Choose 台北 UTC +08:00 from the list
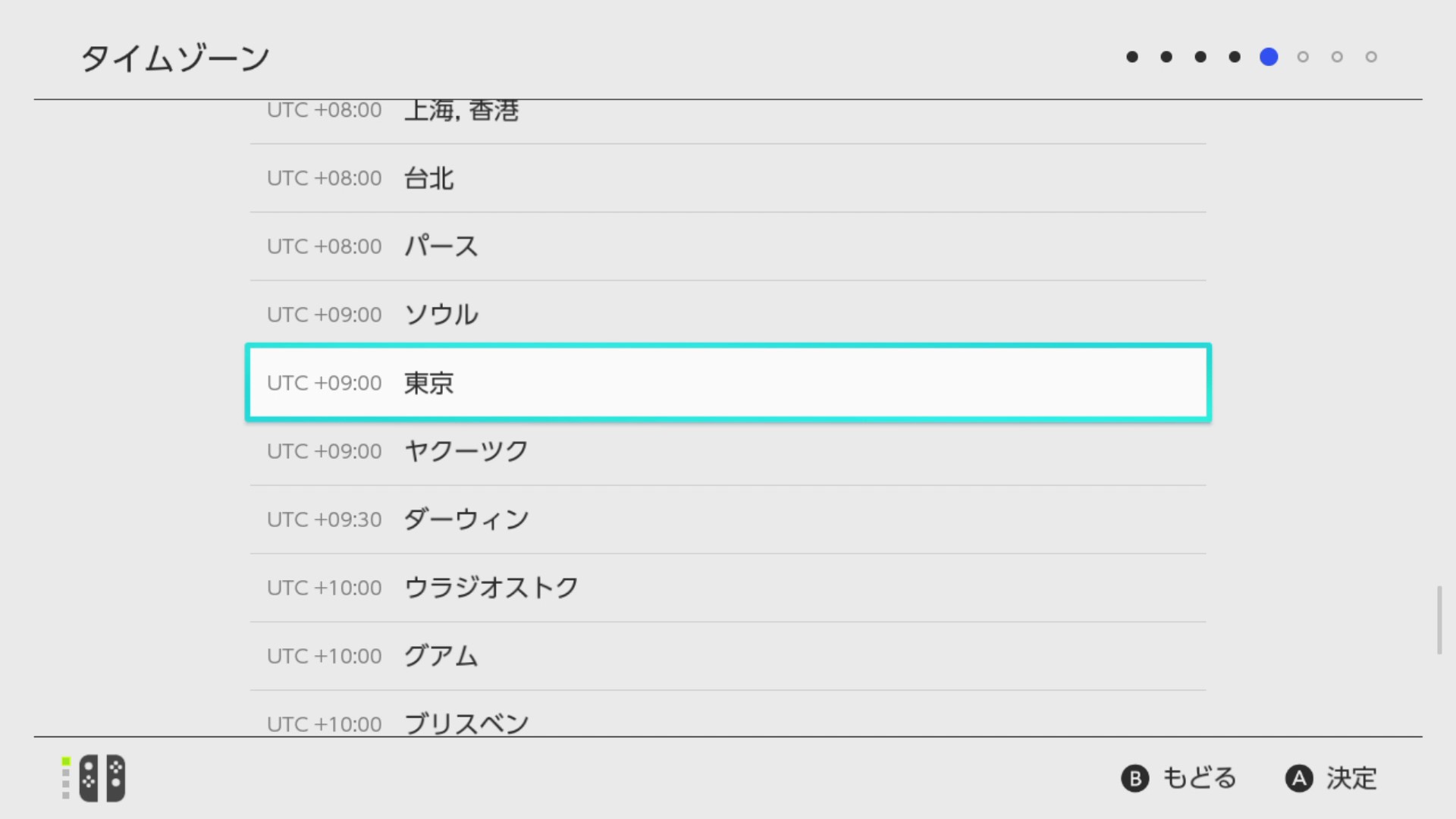The image size is (1456, 819). (x=728, y=178)
